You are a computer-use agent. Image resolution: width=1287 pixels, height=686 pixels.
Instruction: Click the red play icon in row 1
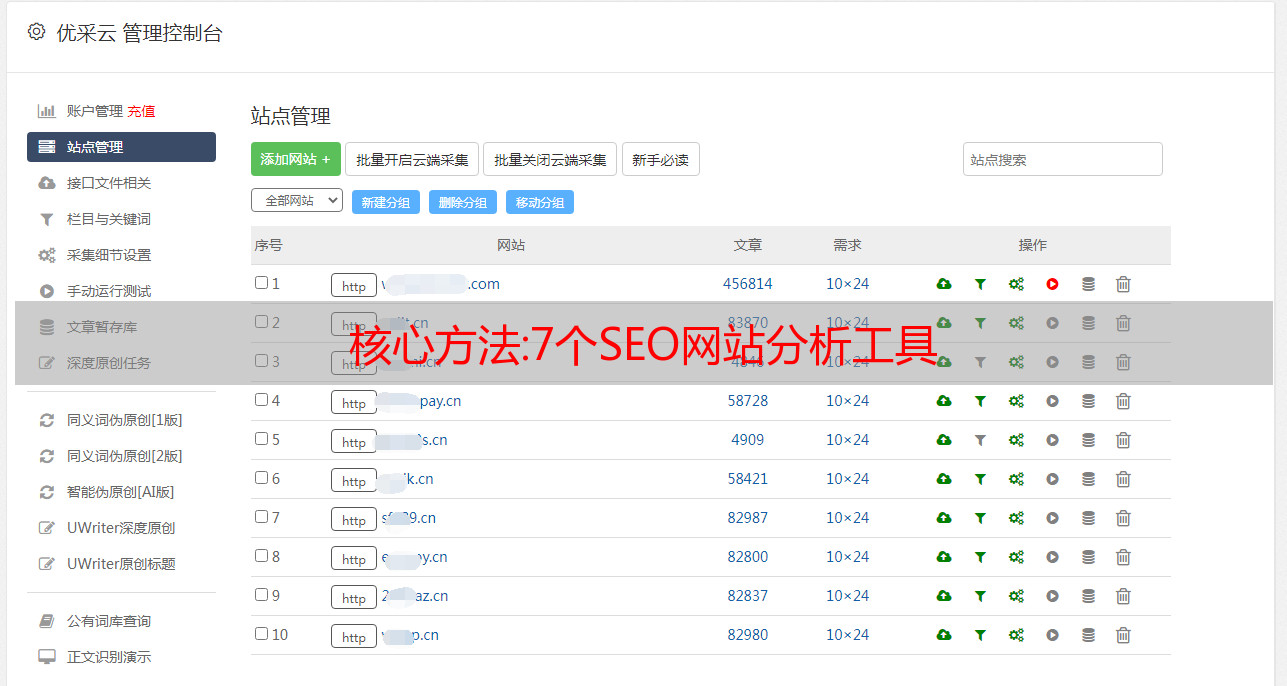coord(1052,284)
